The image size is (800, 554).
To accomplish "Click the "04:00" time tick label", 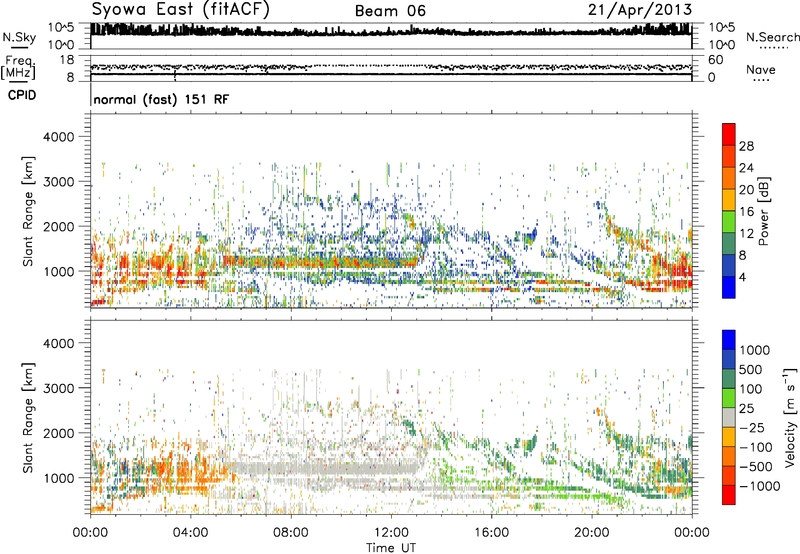I will 190,533.
